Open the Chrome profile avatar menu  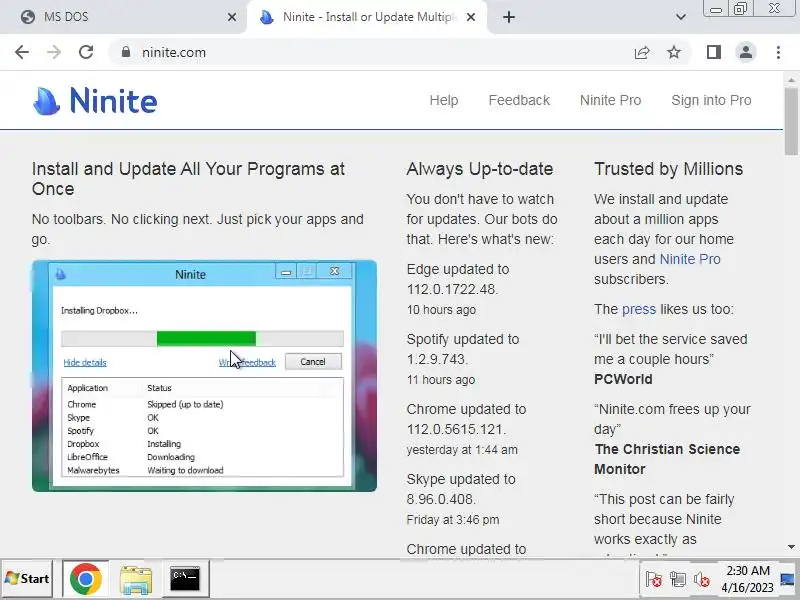(745, 52)
